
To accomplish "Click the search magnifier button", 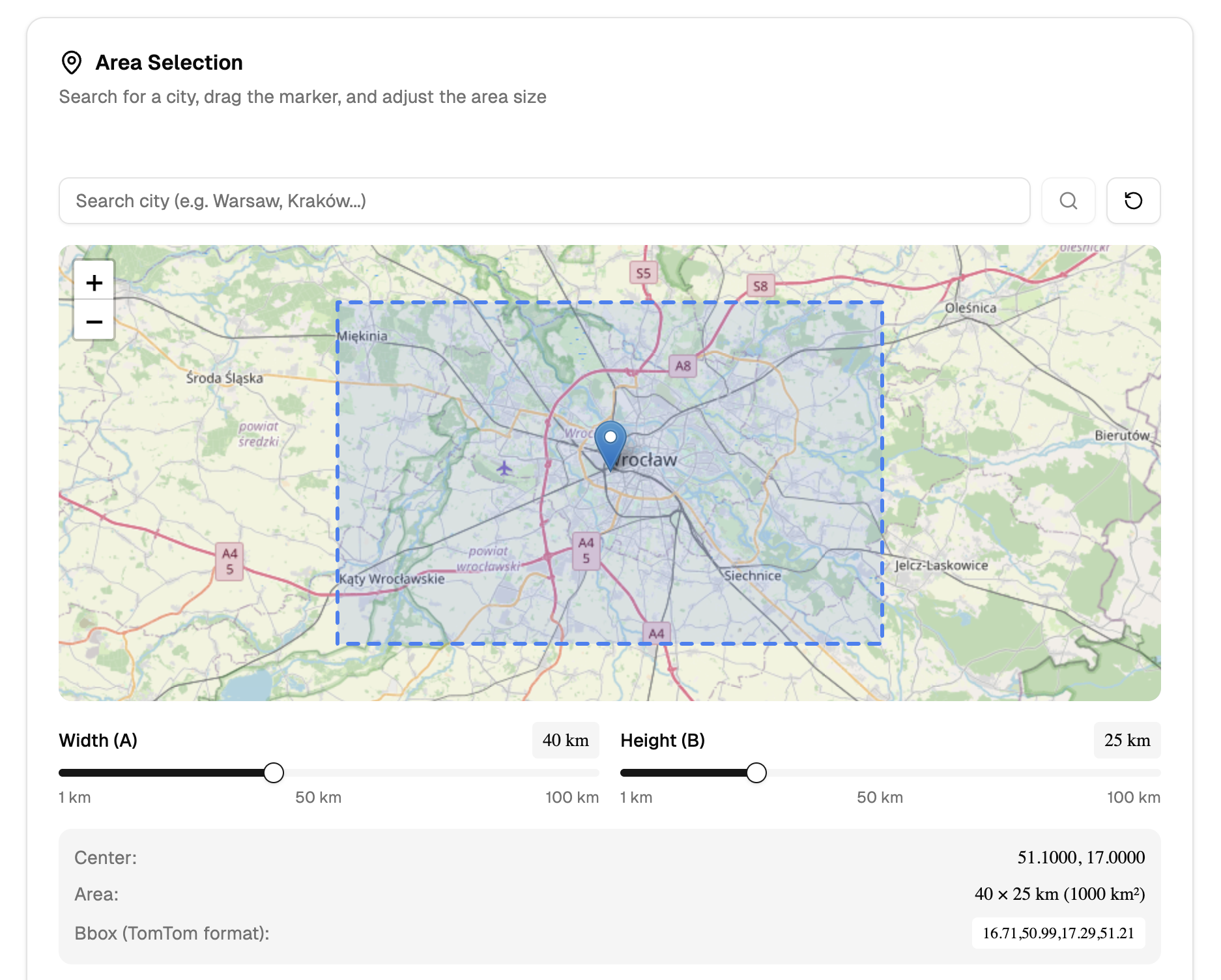I will (x=1068, y=201).
